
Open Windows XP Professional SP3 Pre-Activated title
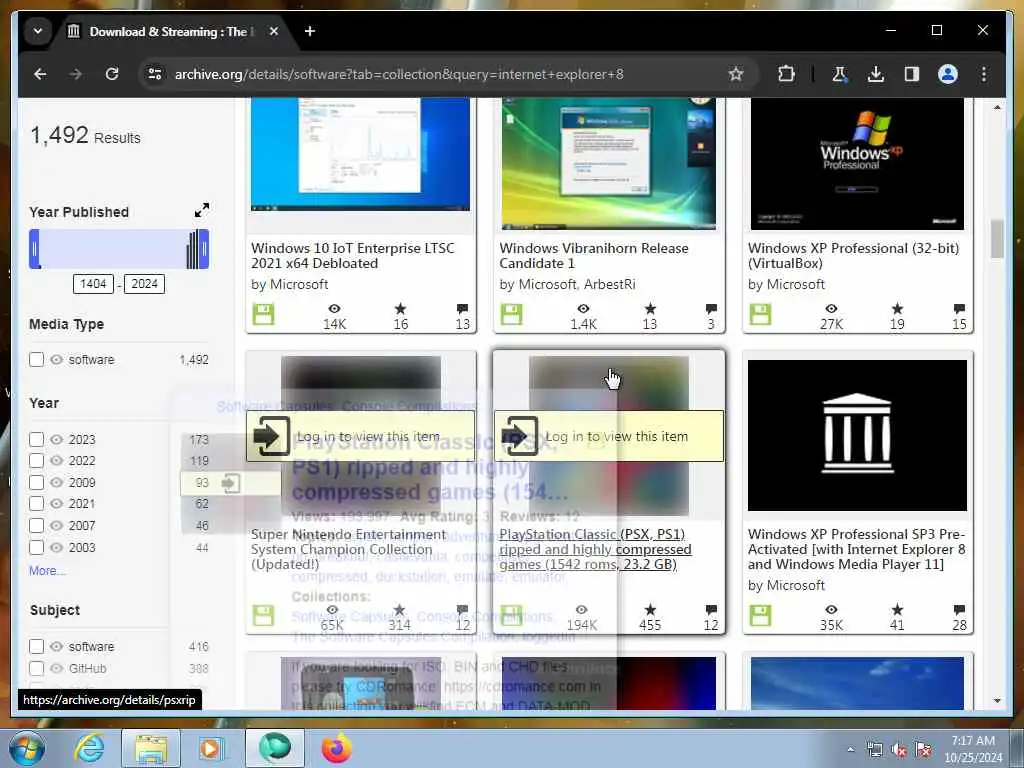(856, 549)
